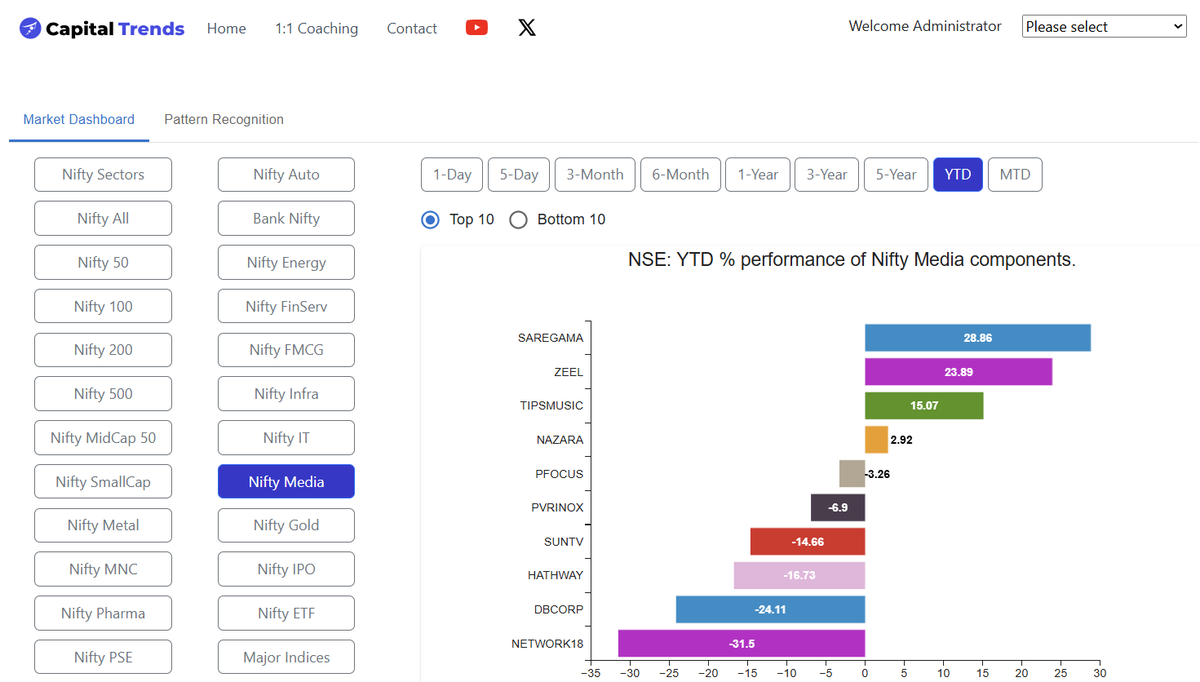The width and height of the screenshot is (1200, 682).
Task: Open the Please select dropdown
Action: [1104, 27]
